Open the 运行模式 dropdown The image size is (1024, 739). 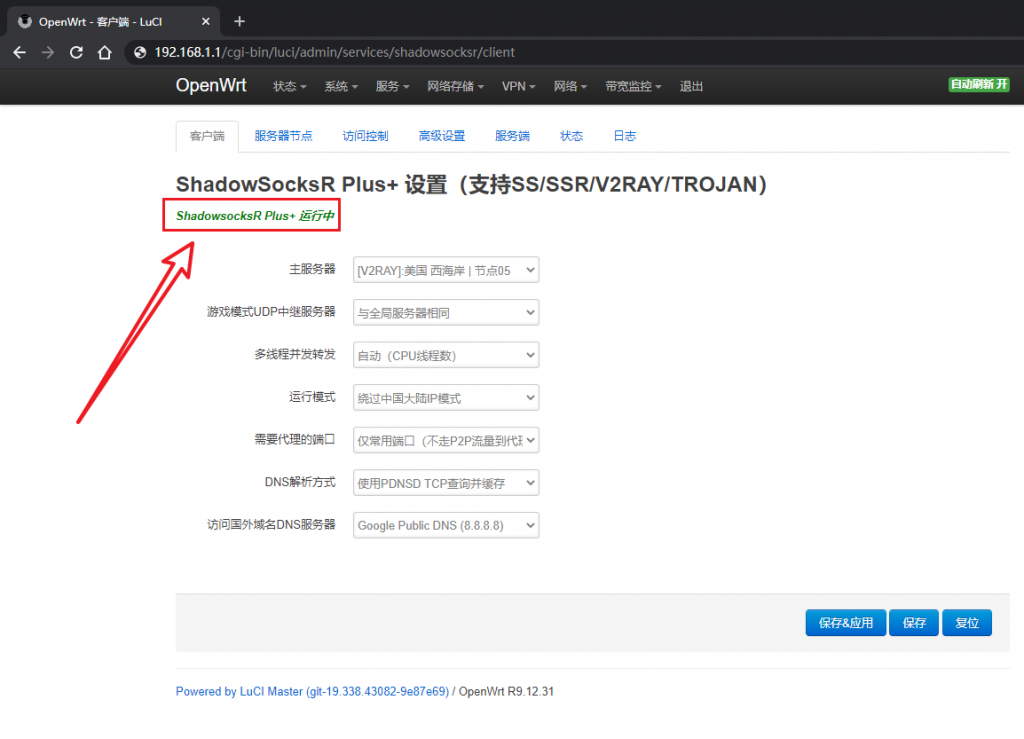(446, 398)
